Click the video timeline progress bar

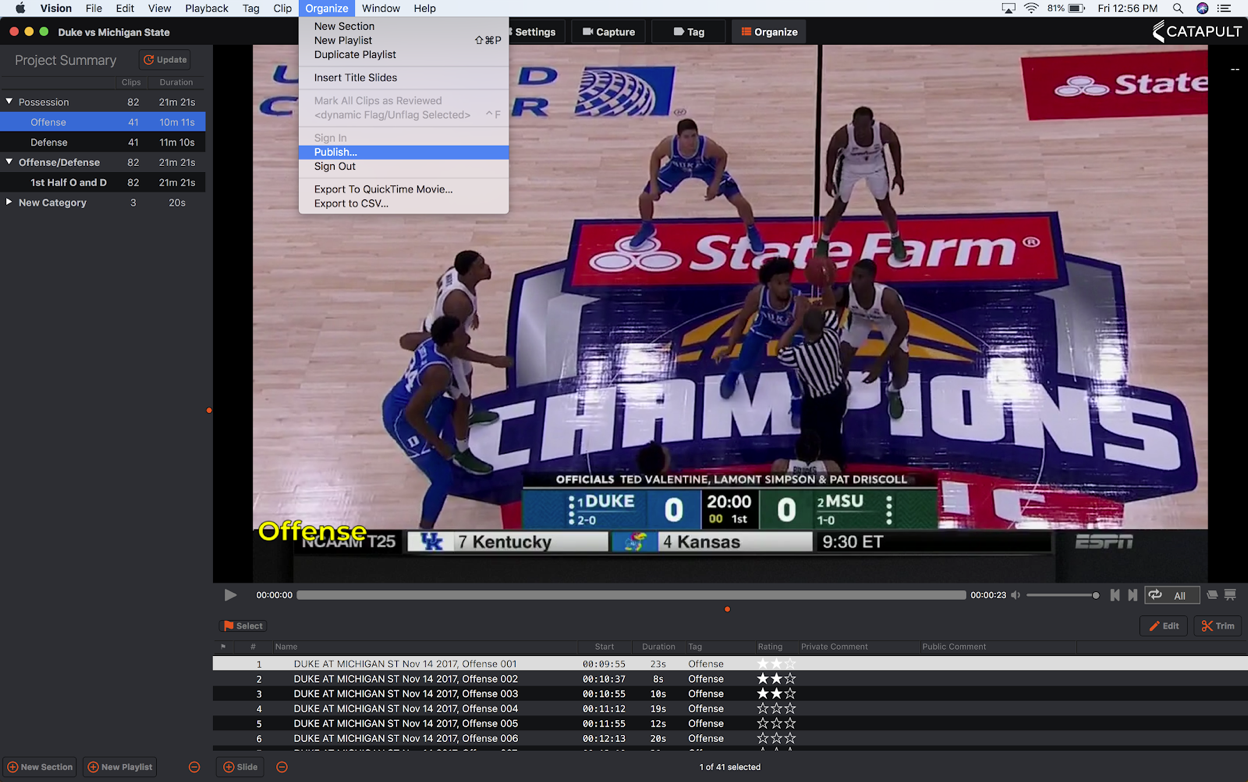click(x=631, y=595)
